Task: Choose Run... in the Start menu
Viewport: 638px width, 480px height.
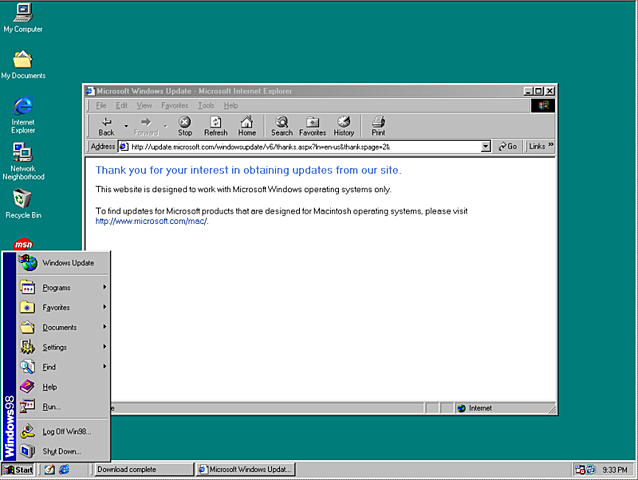Action: 63,407
